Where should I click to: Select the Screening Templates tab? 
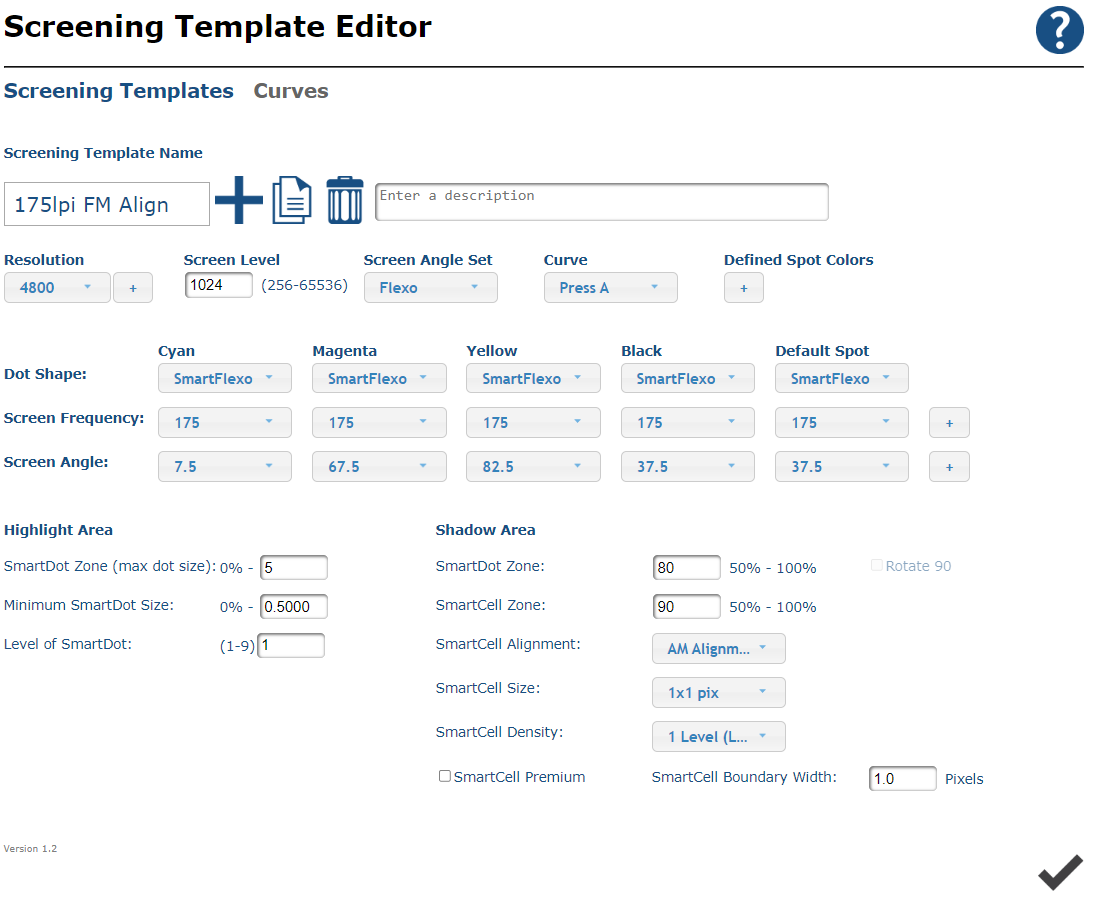pyautogui.click(x=118, y=90)
